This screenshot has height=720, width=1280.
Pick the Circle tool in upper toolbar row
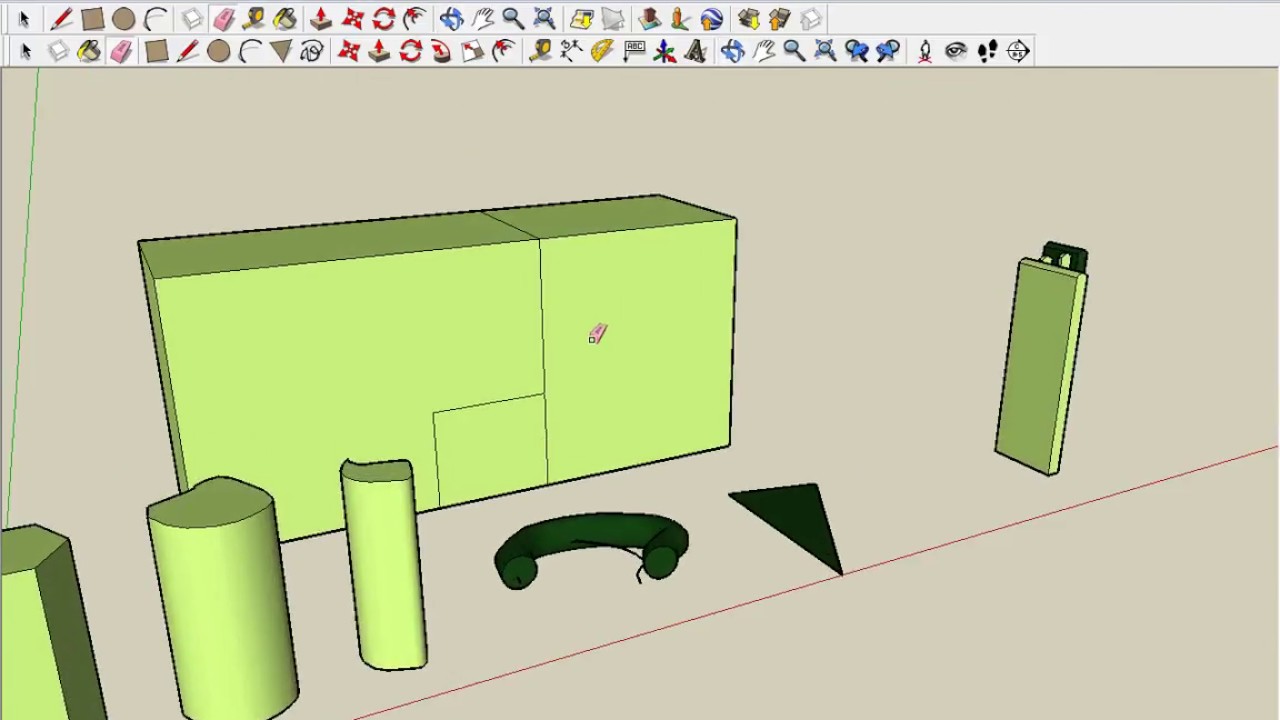(x=124, y=19)
